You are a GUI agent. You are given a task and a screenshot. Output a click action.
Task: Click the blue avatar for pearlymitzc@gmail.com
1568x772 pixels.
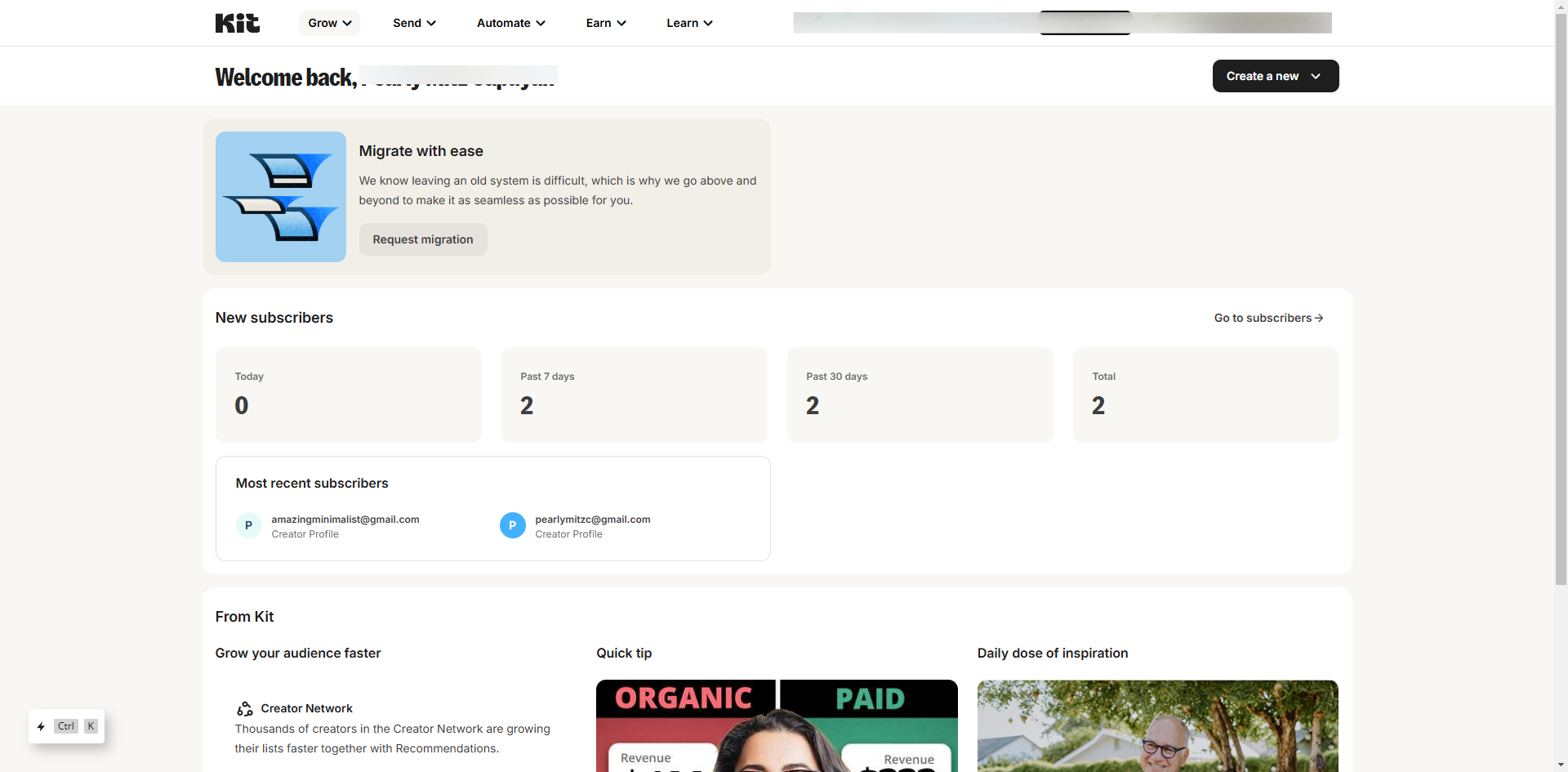[x=513, y=525]
